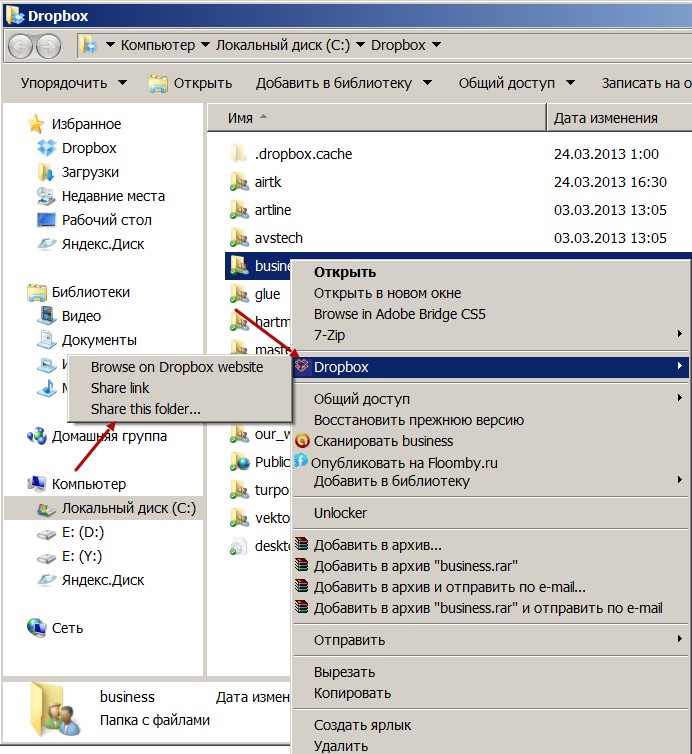
Task: Click the Рабочий стол icon
Action: point(46,220)
